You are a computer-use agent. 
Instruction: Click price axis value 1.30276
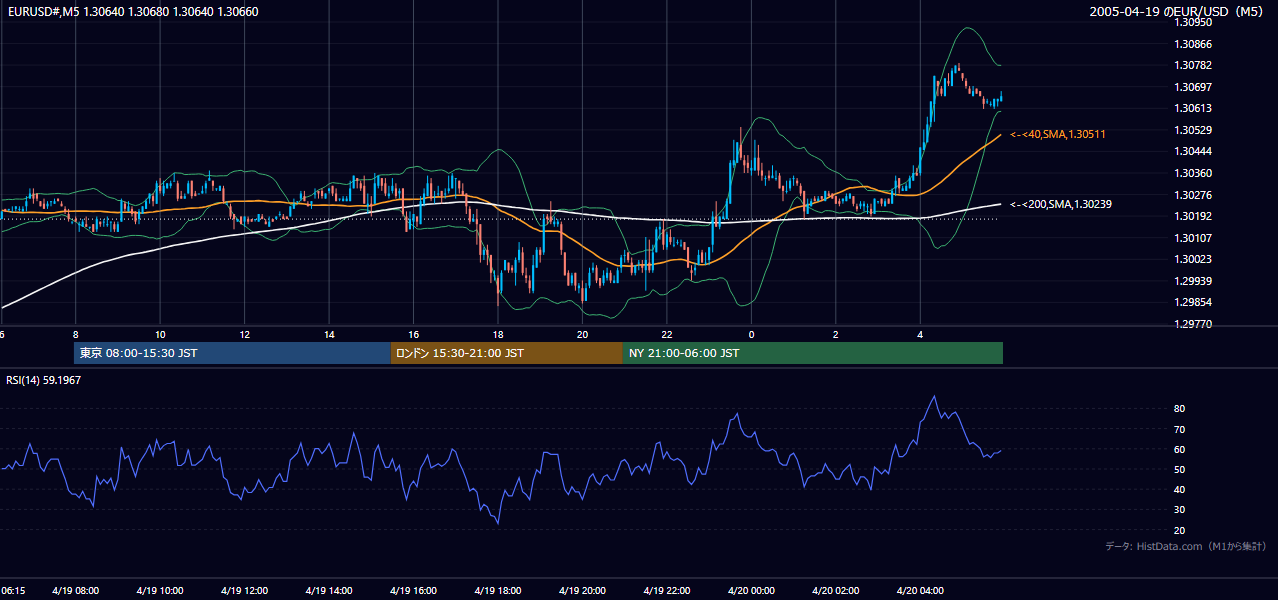(x=1194, y=195)
